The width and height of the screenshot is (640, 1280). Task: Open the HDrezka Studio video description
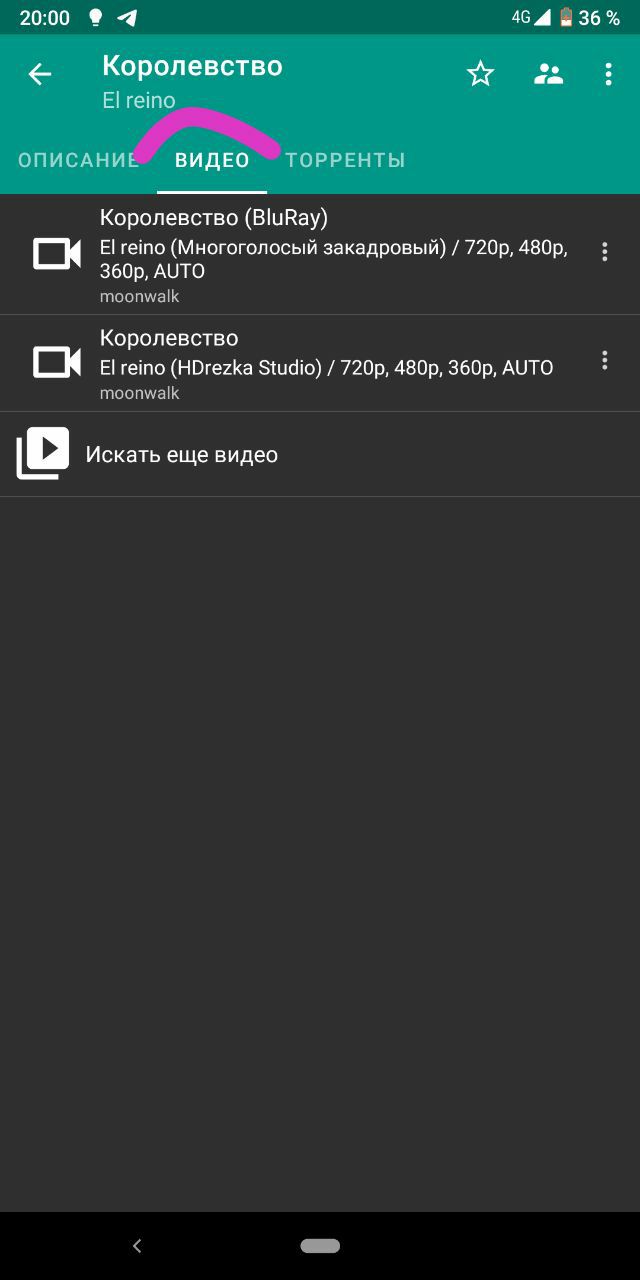coord(326,368)
